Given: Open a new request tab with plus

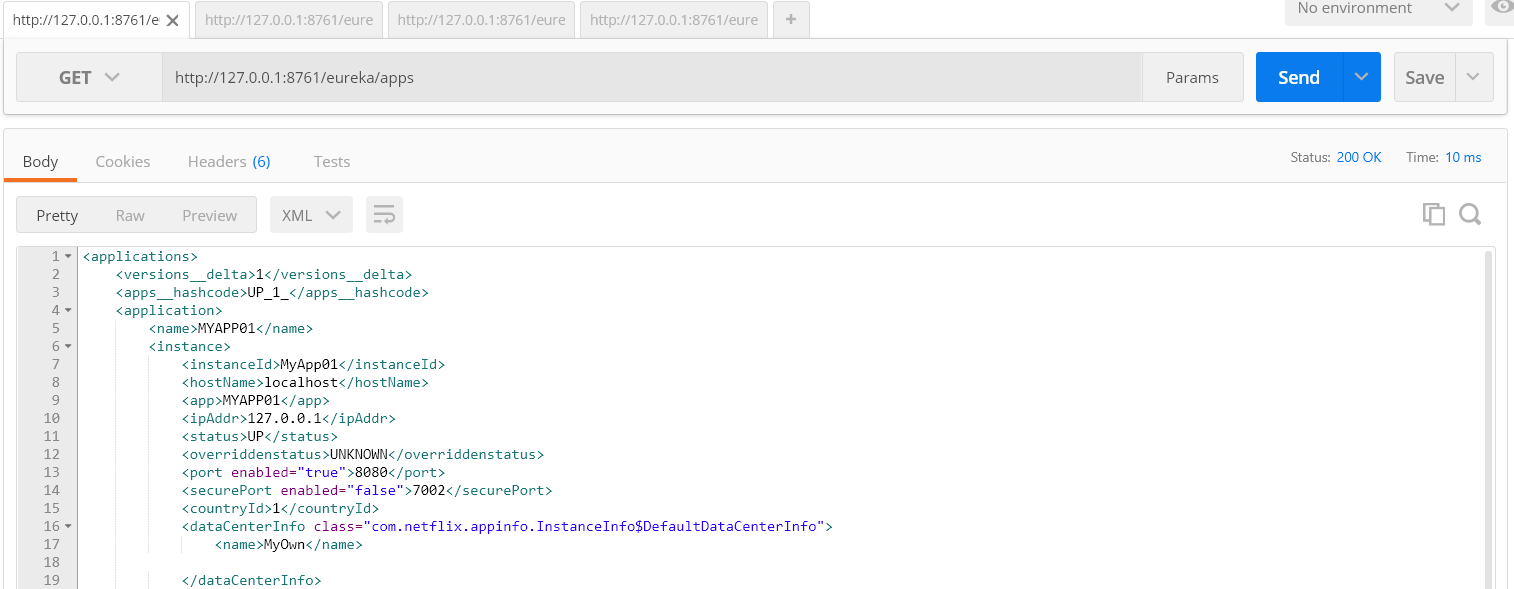Looking at the screenshot, I should coord(791,20).
